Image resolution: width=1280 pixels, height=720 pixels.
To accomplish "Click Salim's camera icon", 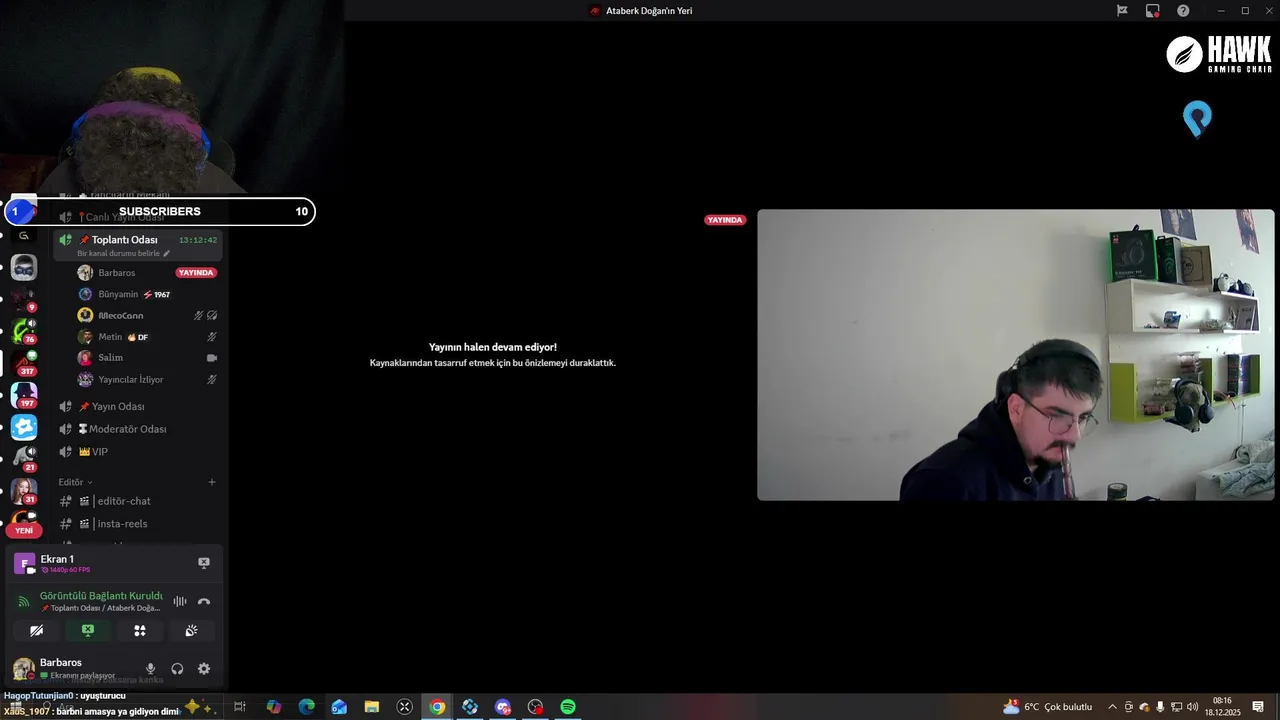I will coord(212,358).
